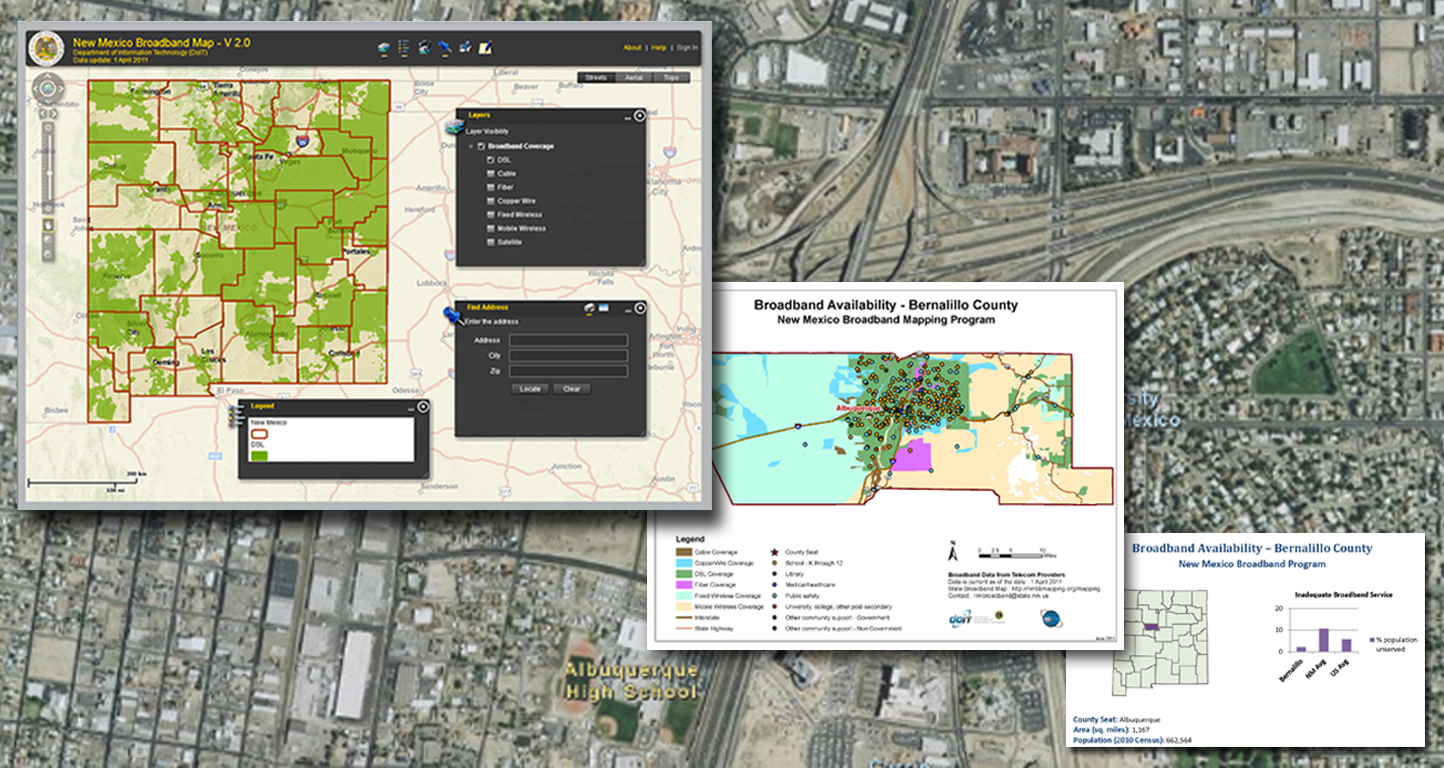Enable the Cable layer checkbox

point(490,174)
